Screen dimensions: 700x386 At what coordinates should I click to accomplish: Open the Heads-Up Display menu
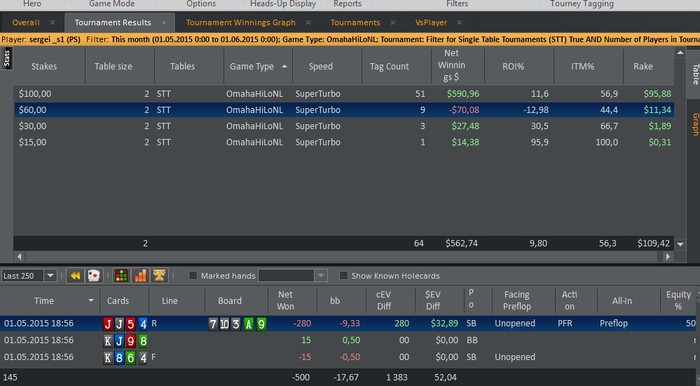click(283, 4)
